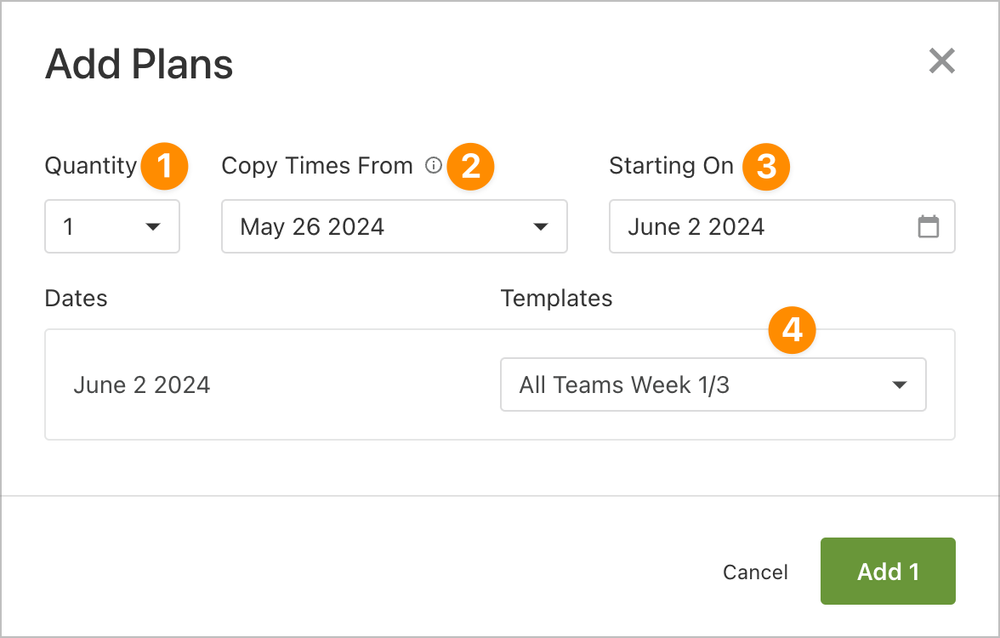
Task: Open the calendar picker icon
Action: tap(928, 227)
